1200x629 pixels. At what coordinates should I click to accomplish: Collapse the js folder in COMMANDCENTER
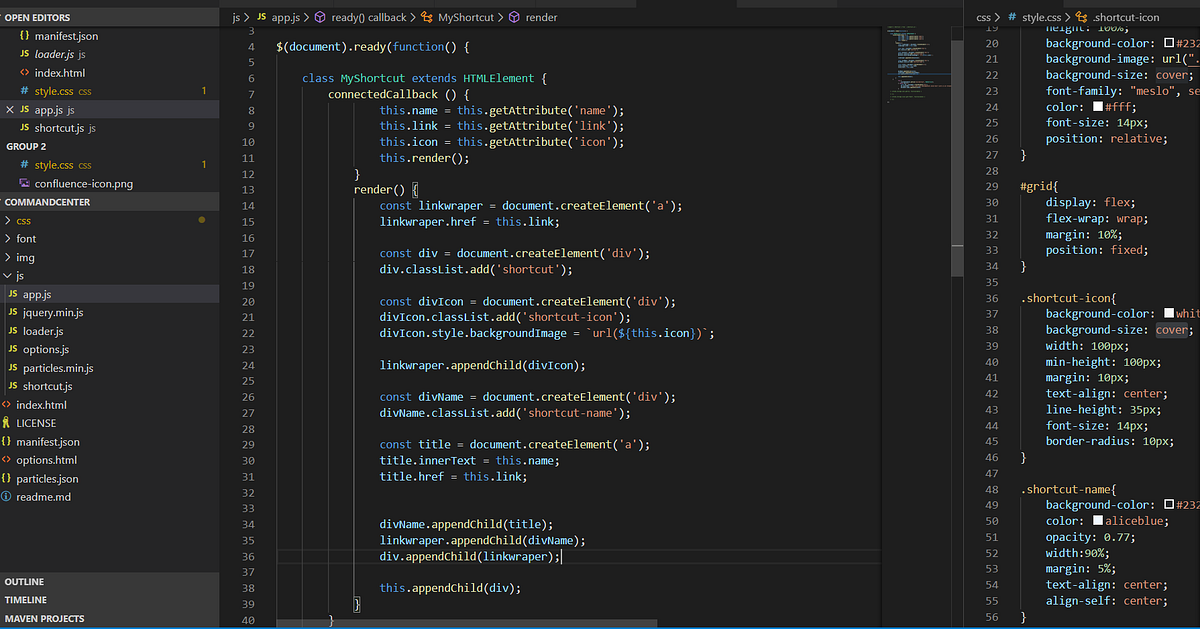pyautogui.click(x=20, y=275)
